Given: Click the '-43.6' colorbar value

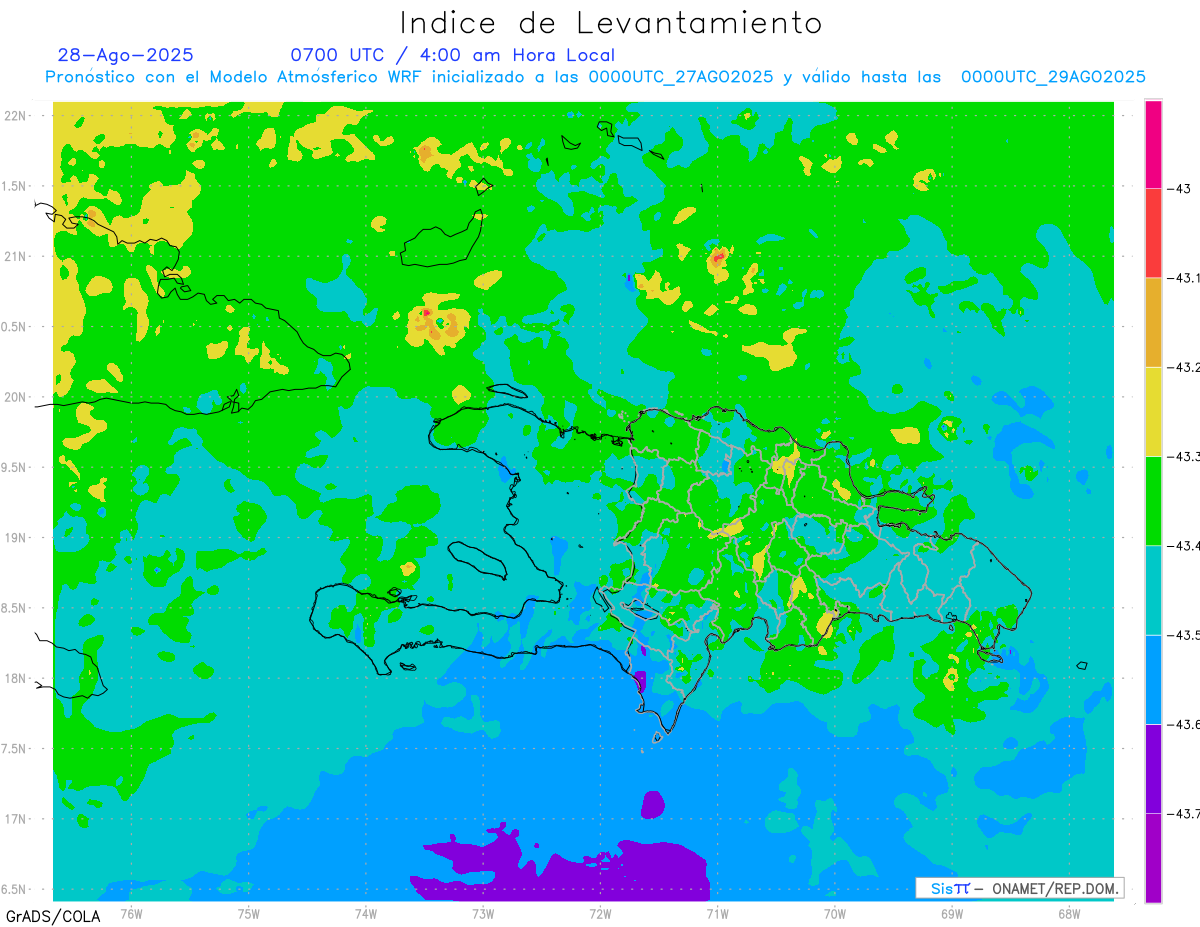Looking at the screenshot, I should coord(1184,724).
